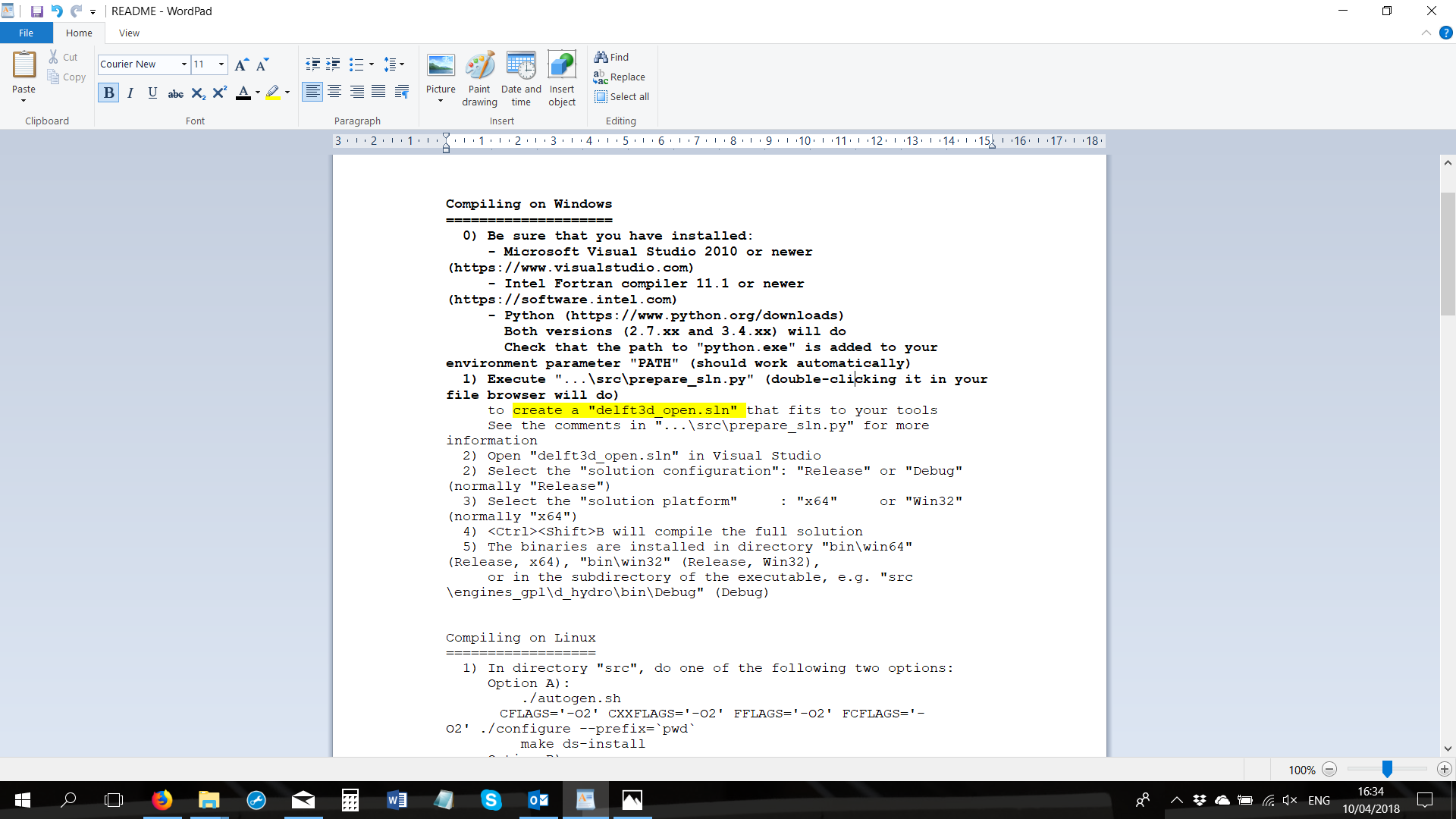Insert a Picture using ribbon icon
The image size is (1456, 819).
click(441, 66)
